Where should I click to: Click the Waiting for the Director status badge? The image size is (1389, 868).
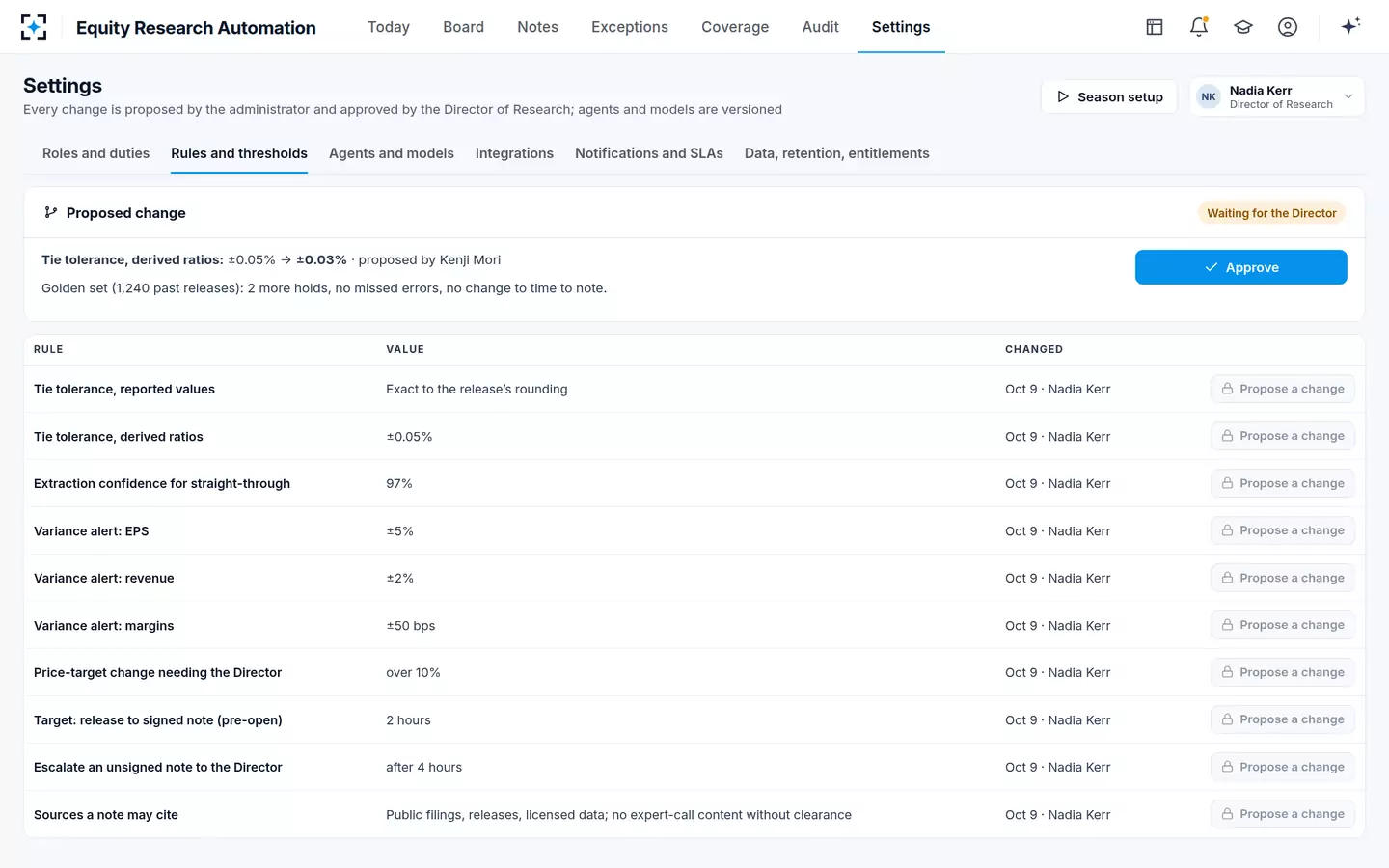1271,213
